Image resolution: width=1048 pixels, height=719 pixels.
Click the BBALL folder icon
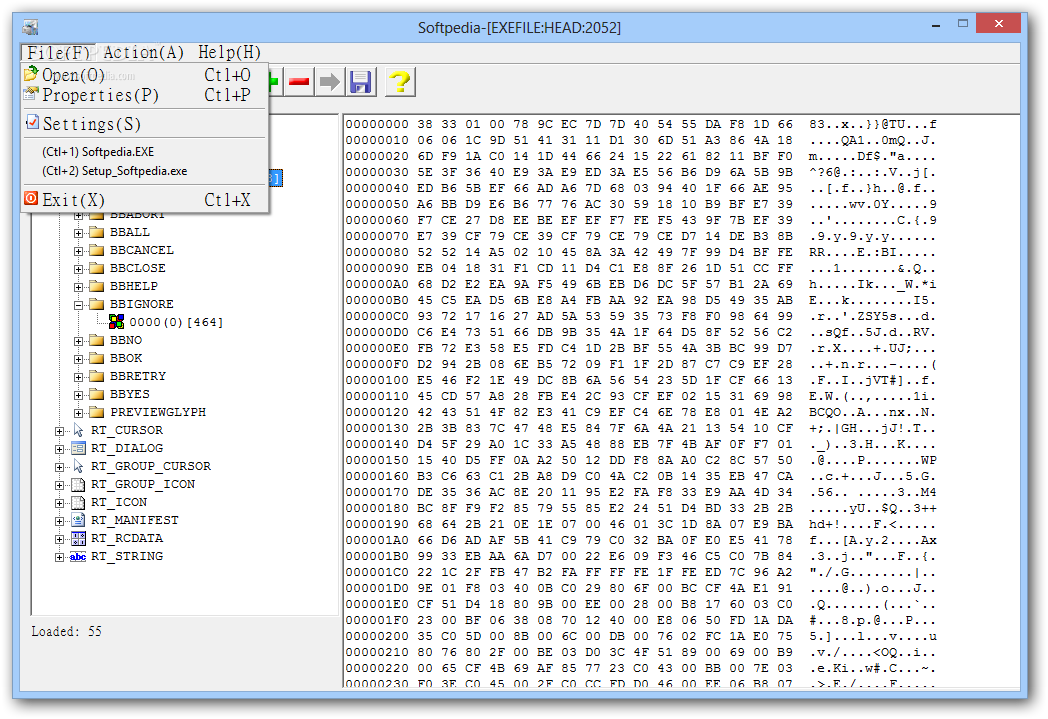coord(97,233)
